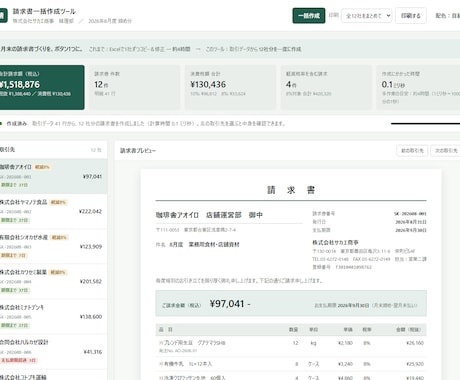Click the red overdue badge under ハルカゼ設計
The height and width of the screenshot is (380, 460).
tap(19, 360)
